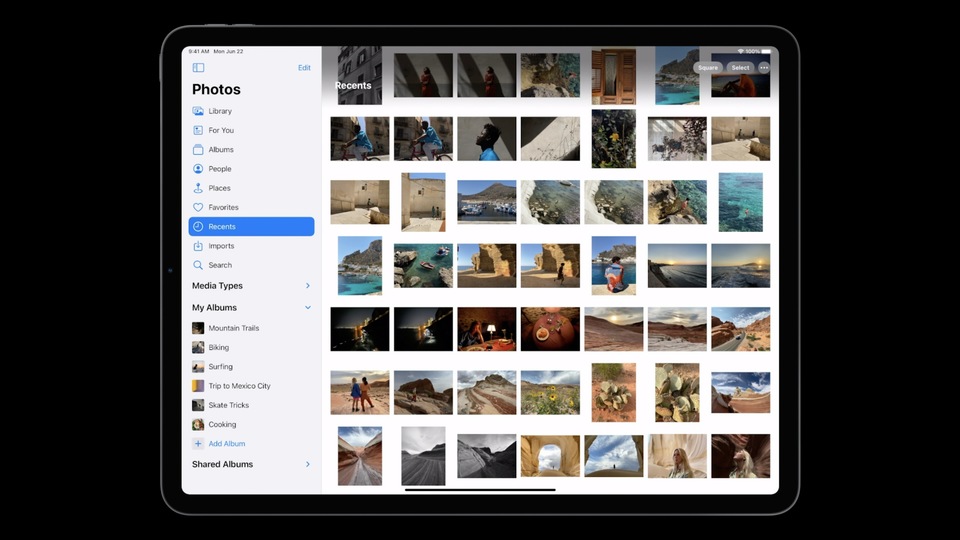Click the Imports download icon
The image size is (960, 540).
[x=198, y=246]
